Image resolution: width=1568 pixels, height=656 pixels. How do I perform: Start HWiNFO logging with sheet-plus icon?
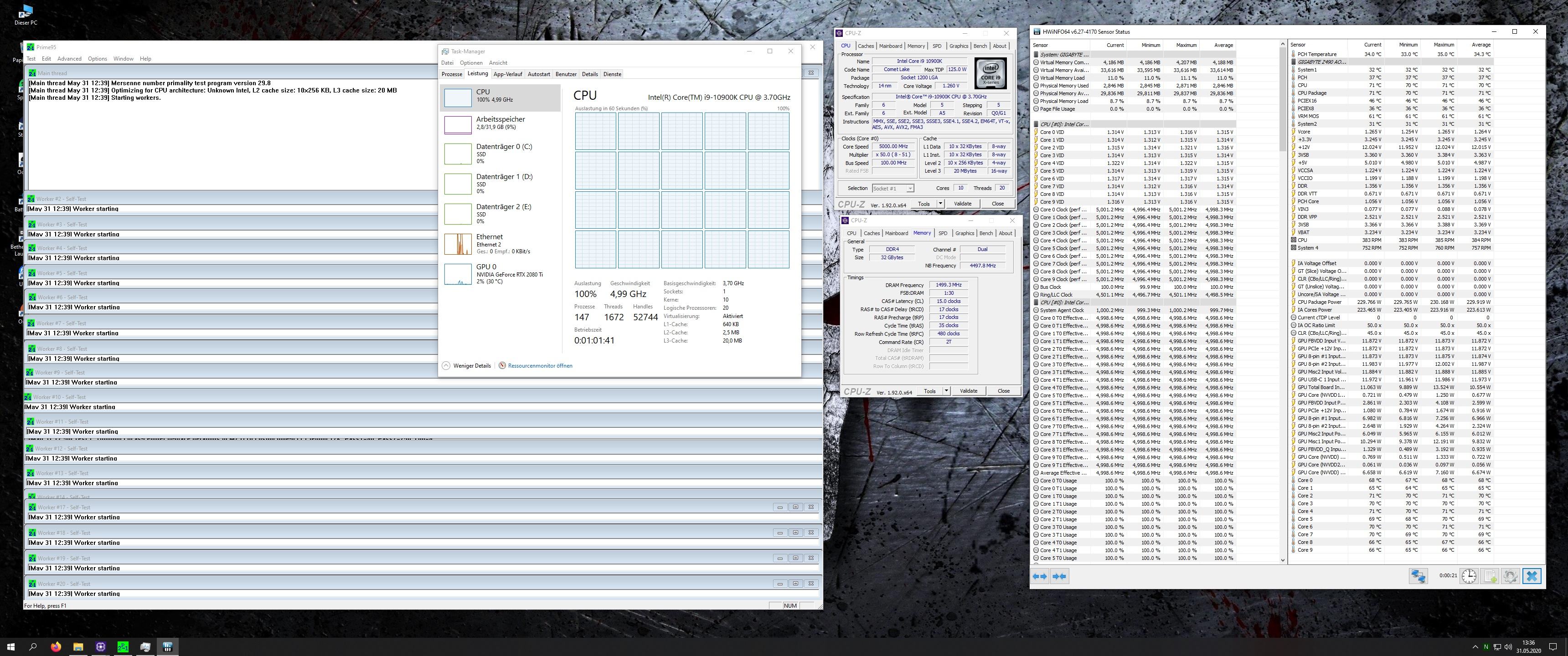click(x=1490, y=576)
